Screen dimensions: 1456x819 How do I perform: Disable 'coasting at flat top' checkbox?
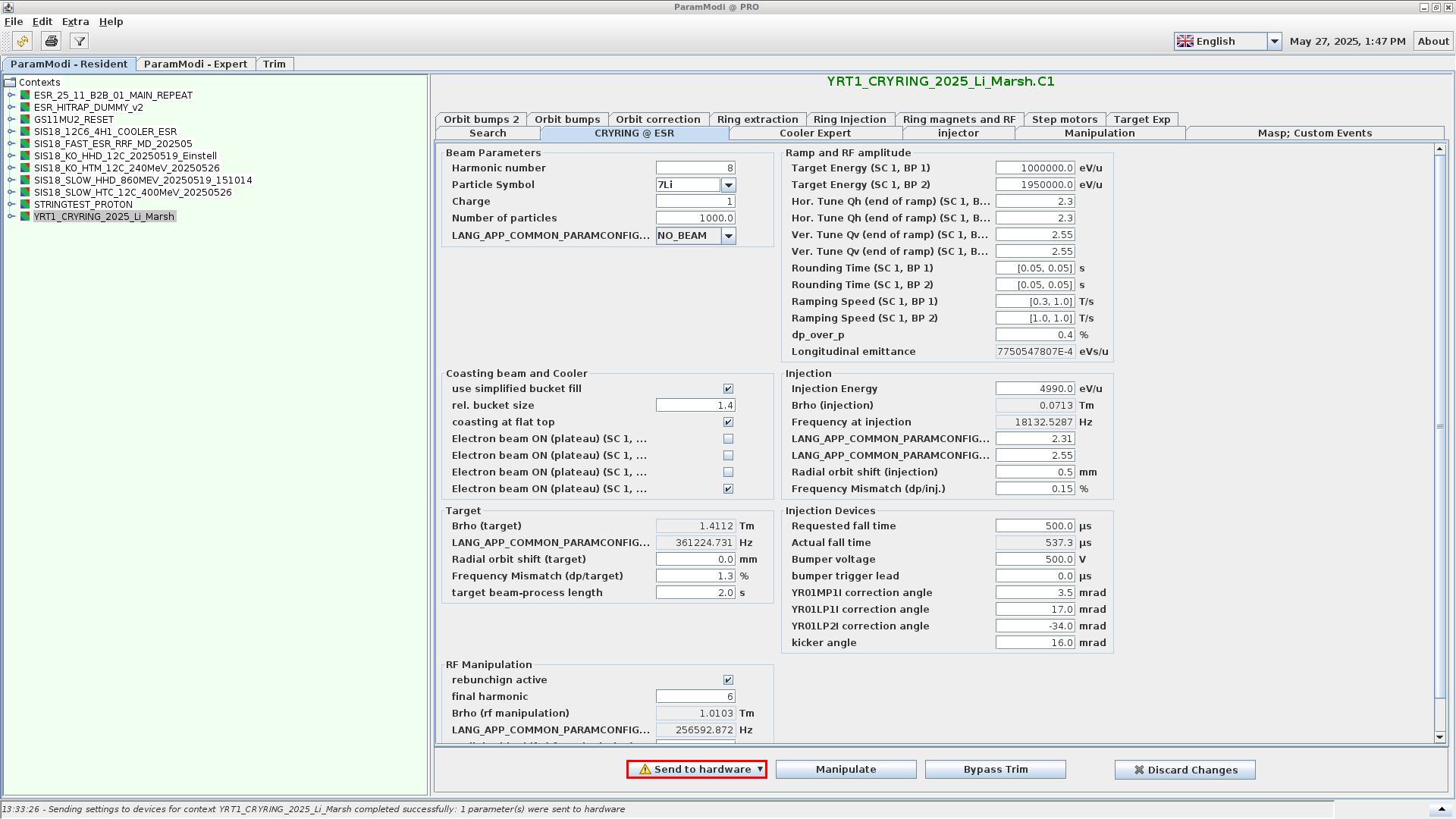pos(728,422)
